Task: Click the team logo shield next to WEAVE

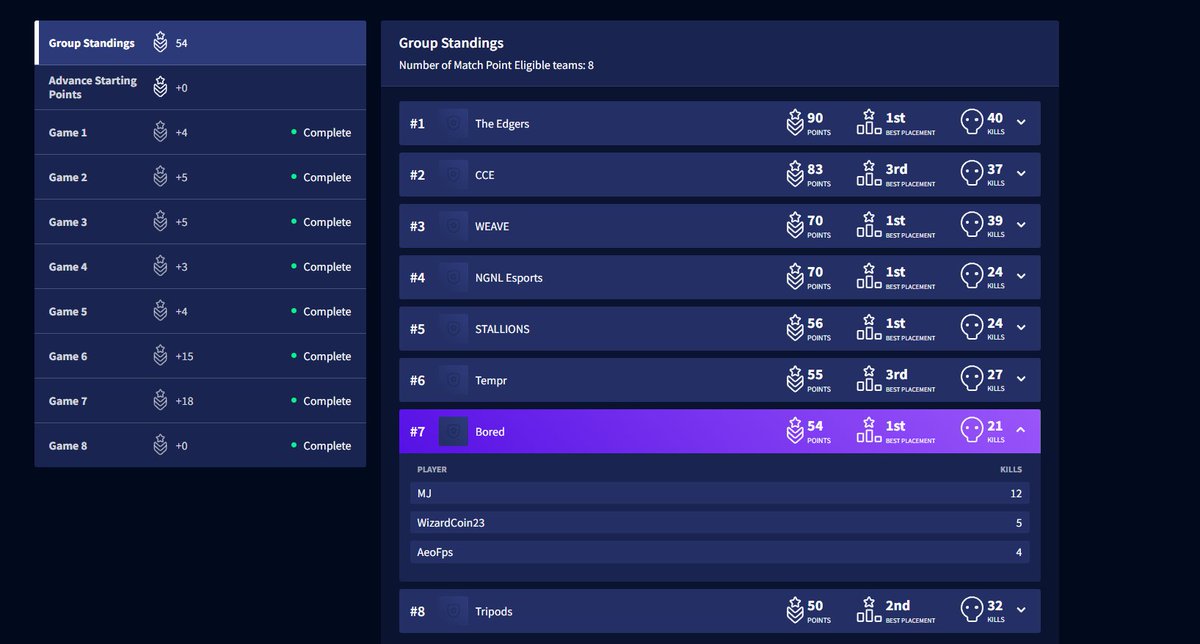Action: (454, 226)
